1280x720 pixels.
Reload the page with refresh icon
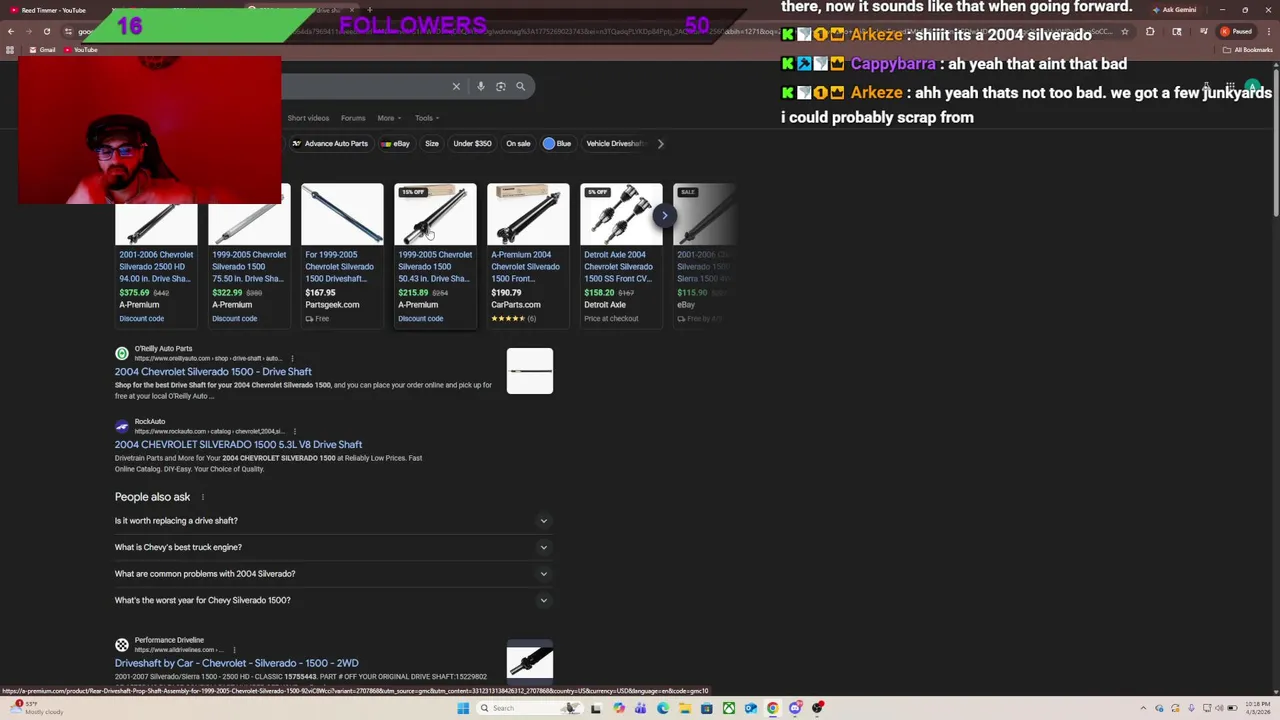pos(46,31)
